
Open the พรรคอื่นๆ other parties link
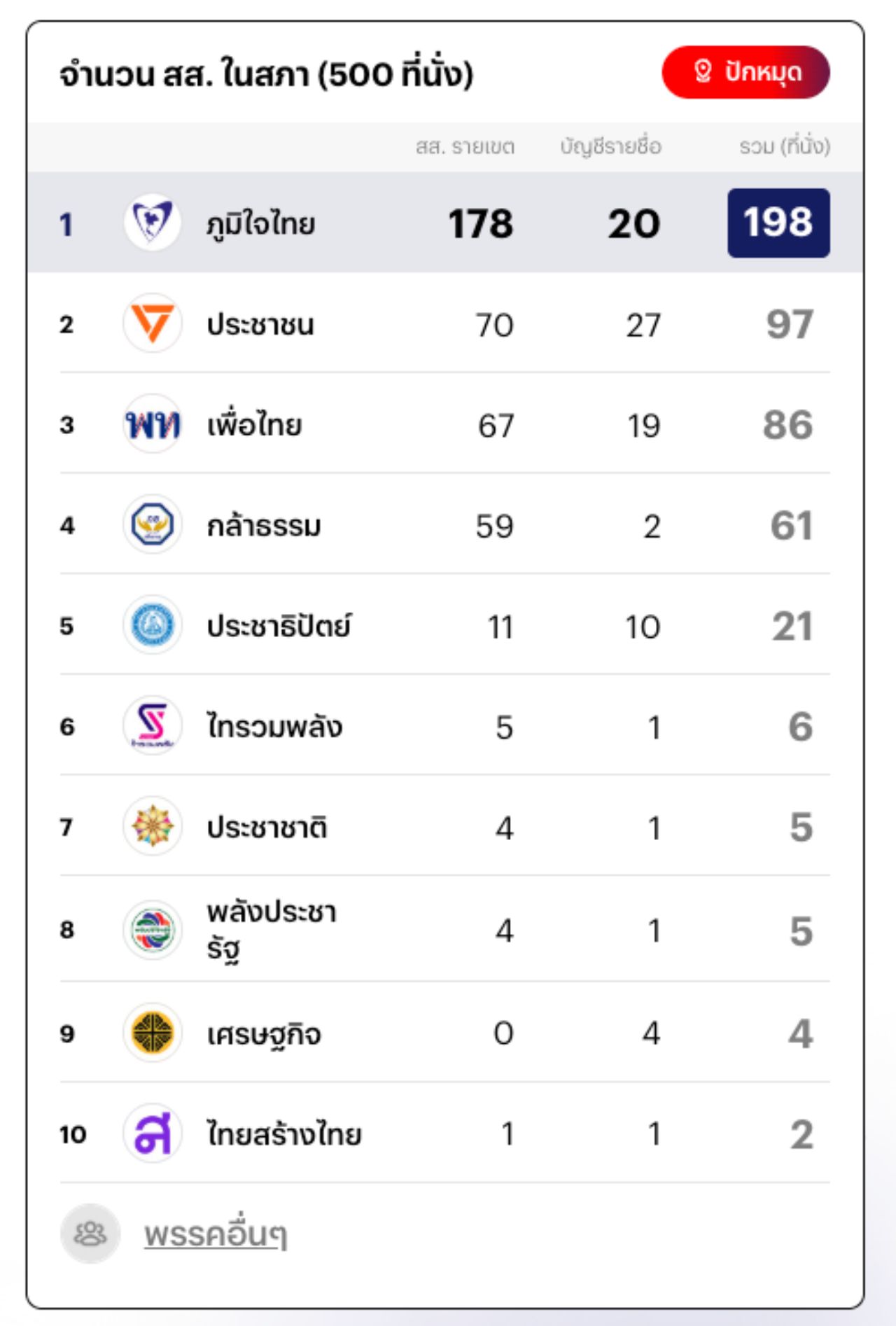pos(216,1234)
